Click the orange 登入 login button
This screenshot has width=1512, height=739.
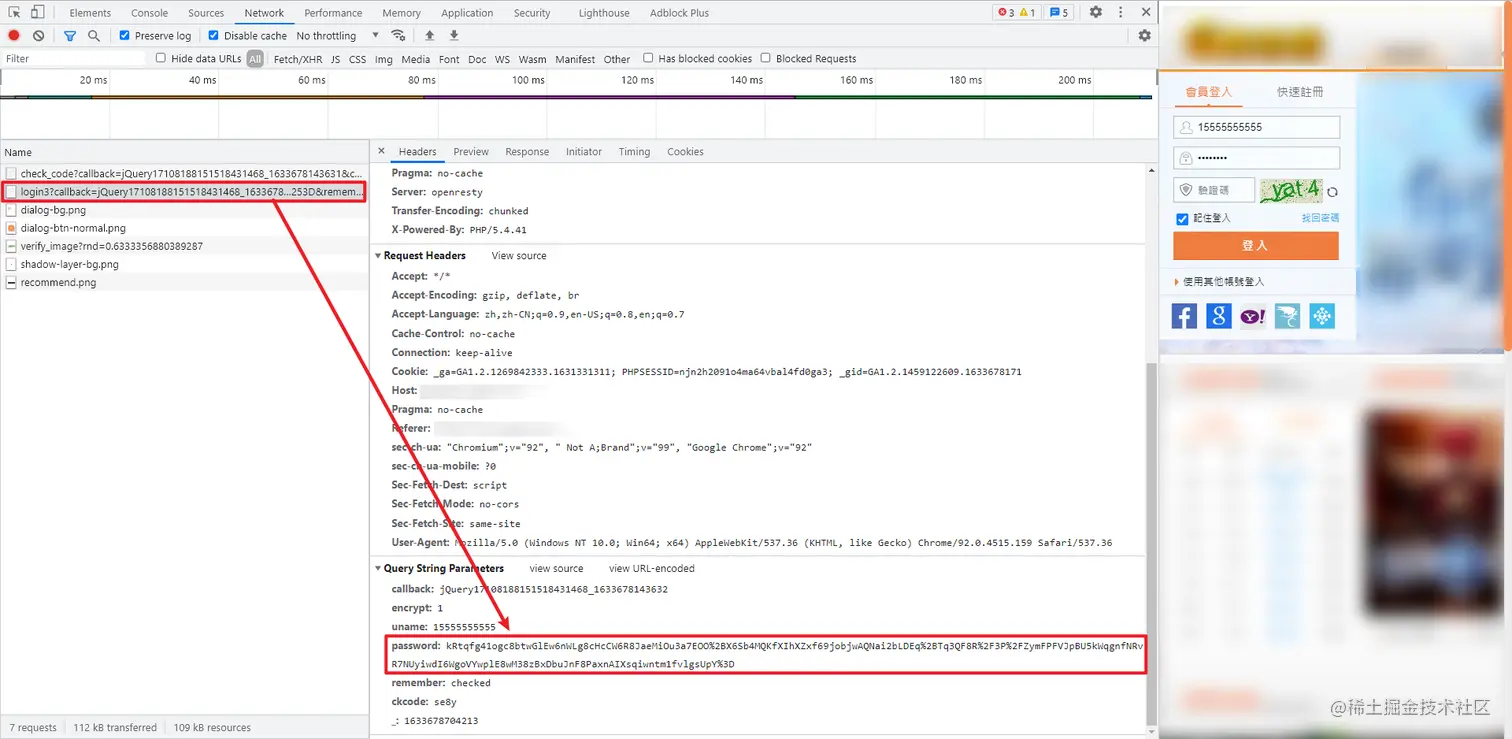[1255, 245]
